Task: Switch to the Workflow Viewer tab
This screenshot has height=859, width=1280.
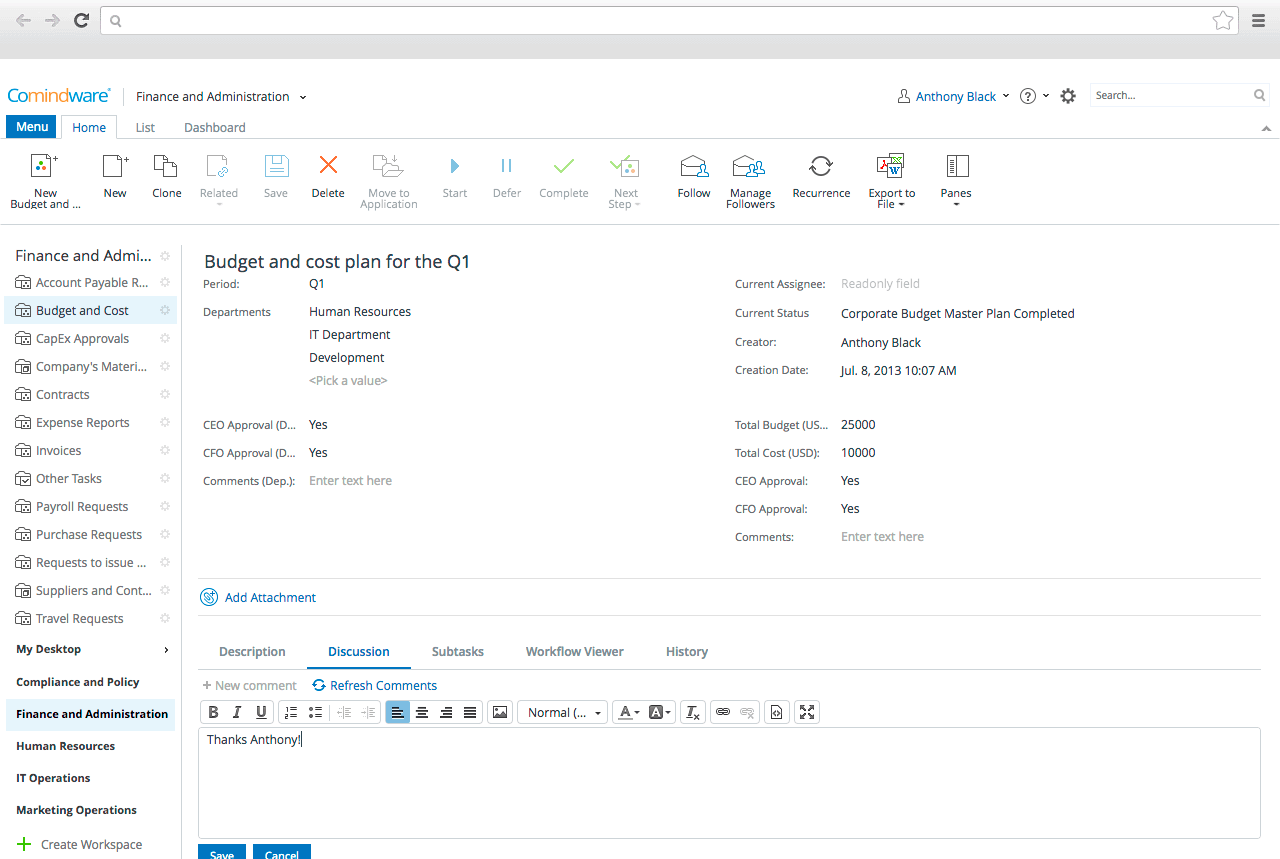Action: tap(574, 651)
